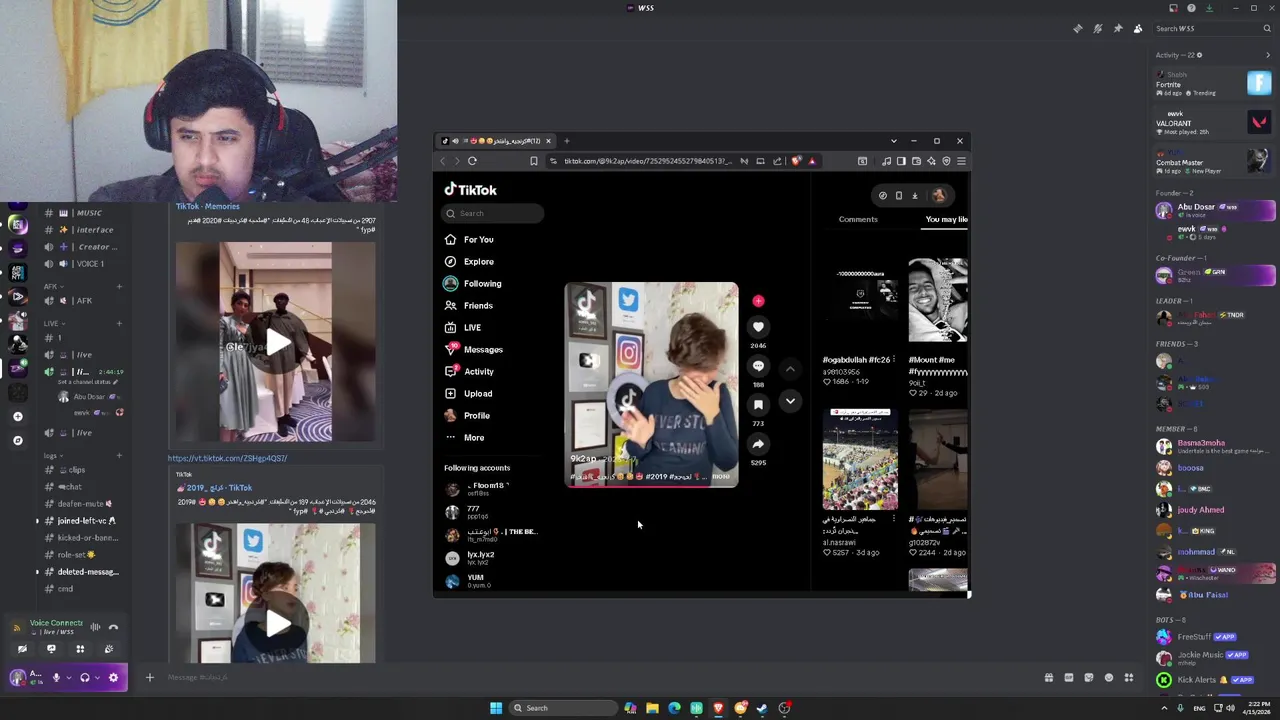Share the TikTok video using arrow icon

click(758, 444)
